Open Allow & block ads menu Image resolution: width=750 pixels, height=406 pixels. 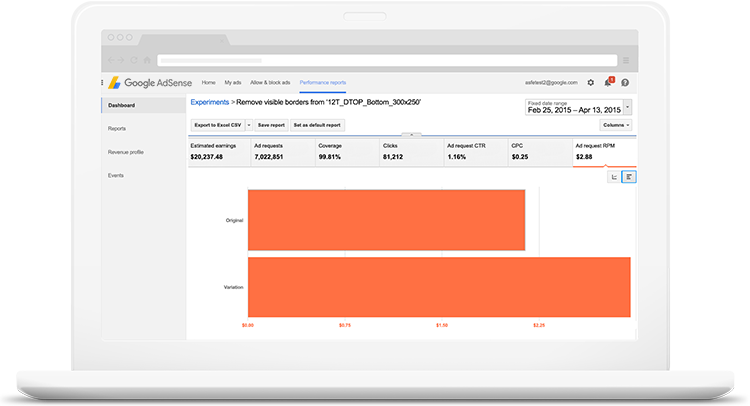[x=270, y=82]
